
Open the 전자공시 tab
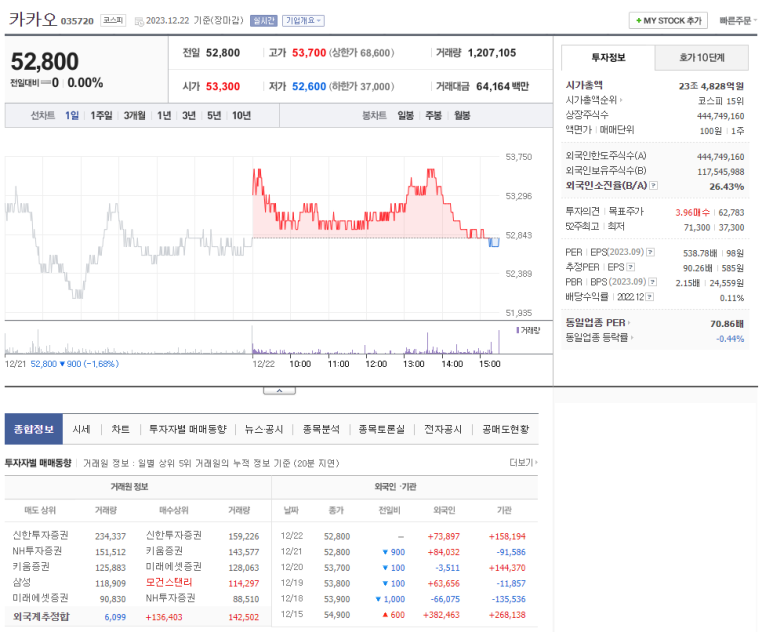click(443, 429)
